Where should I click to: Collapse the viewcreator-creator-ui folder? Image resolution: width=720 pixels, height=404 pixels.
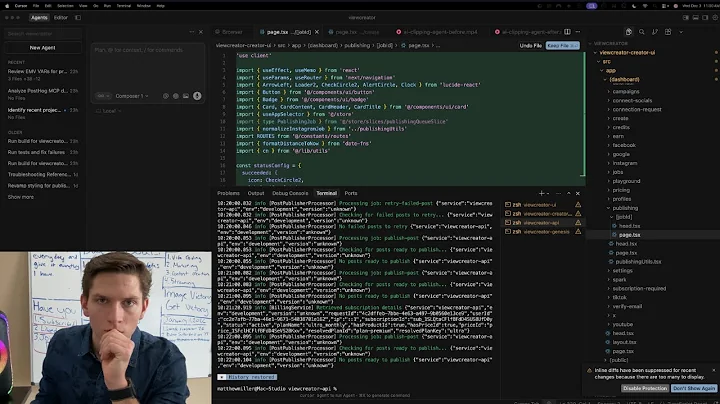[x=626, y=52]
